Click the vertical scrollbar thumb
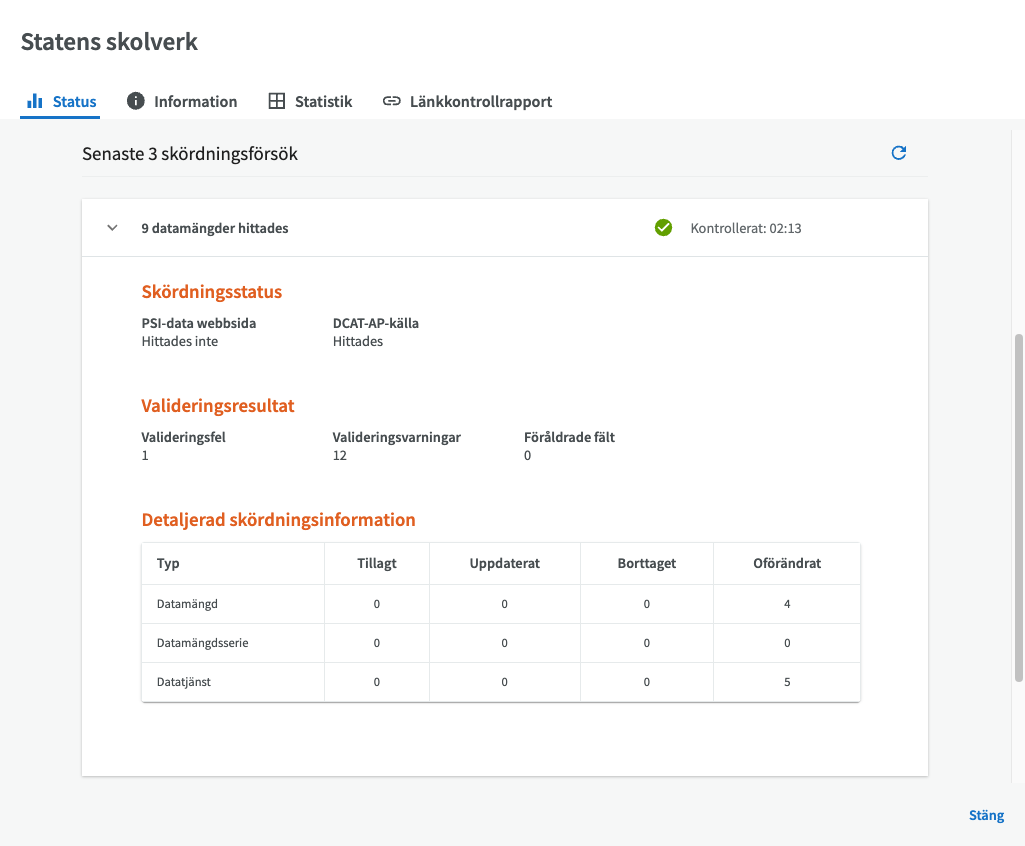Screen dimensions: 1025x846 (1018, 508)
